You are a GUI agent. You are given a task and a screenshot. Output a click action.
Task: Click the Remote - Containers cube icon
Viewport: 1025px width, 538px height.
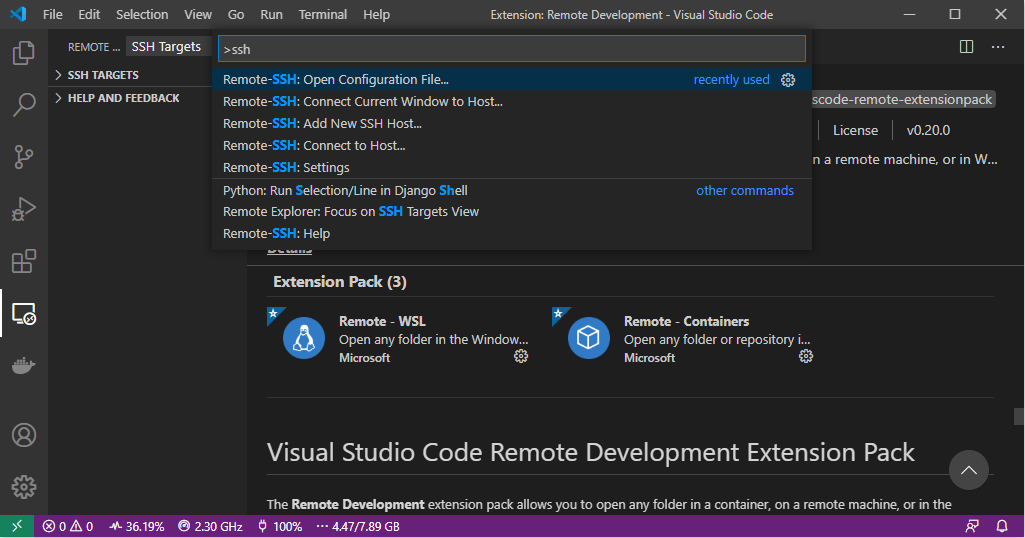(588, 338)
